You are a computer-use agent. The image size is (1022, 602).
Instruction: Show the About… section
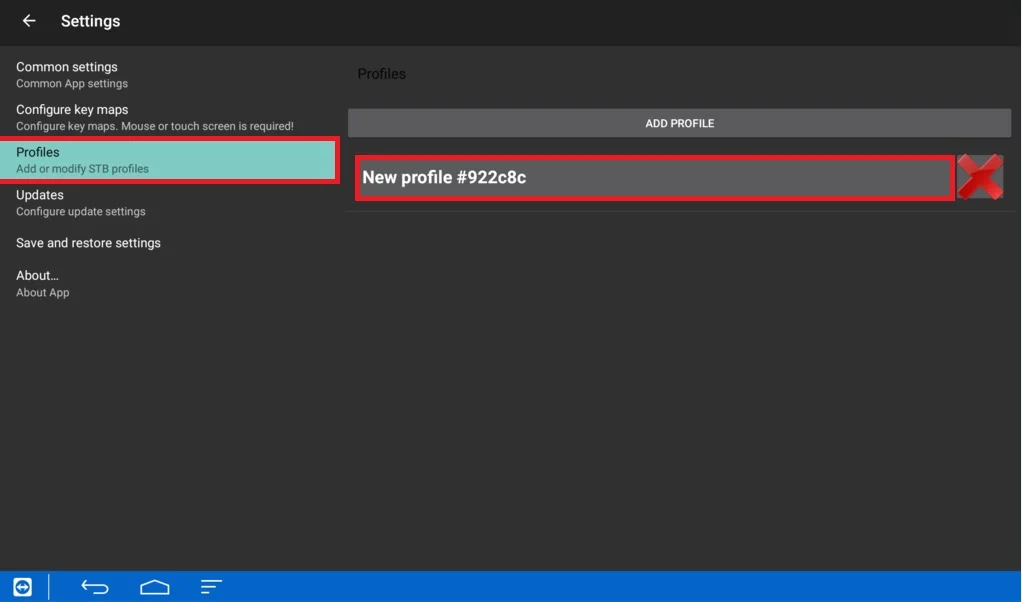38,275
